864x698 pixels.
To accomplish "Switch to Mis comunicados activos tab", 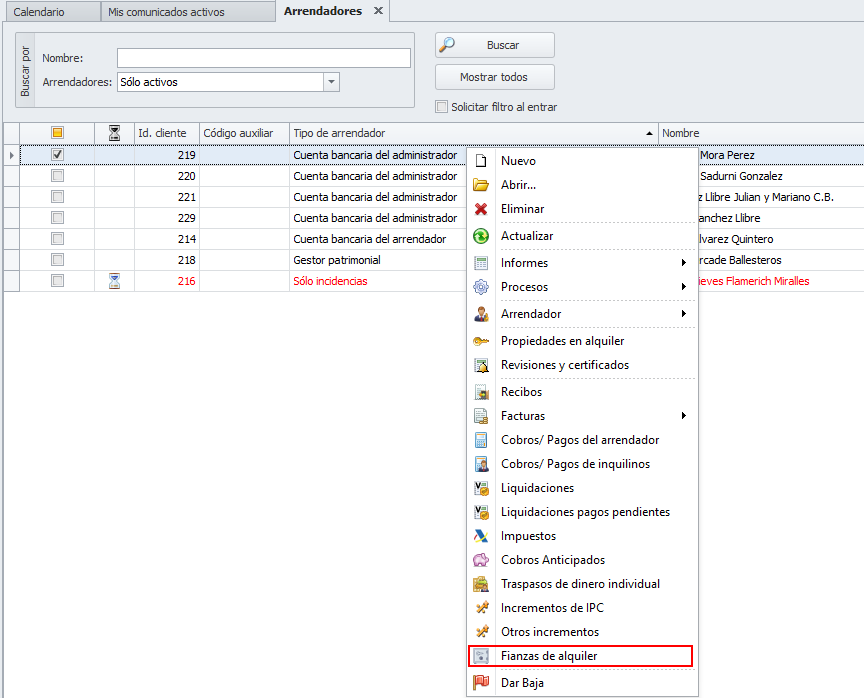I will tap(167, 12).
